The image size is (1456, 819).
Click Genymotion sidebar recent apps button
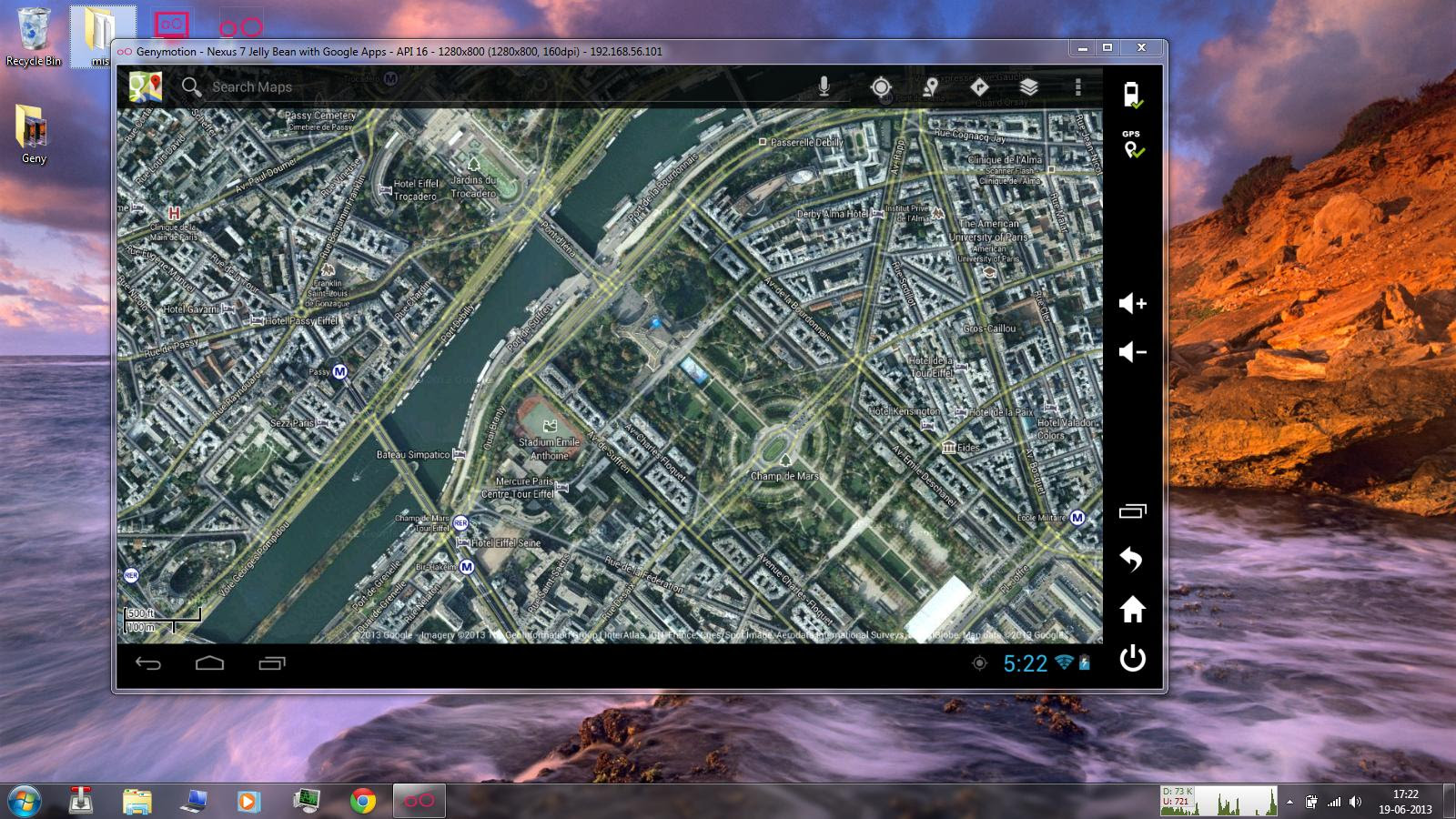pyautogui.click(x=1132, y=511)
